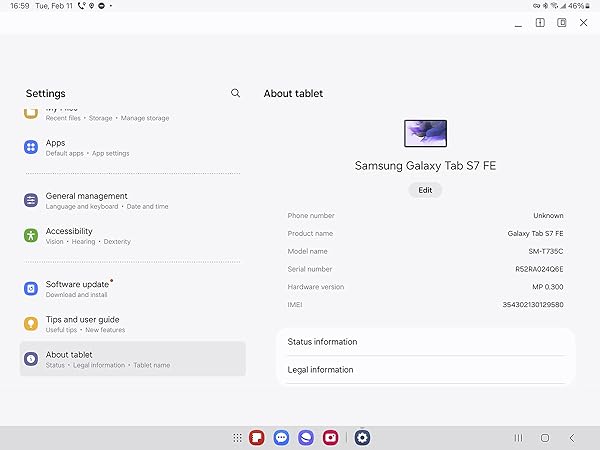Close the Settings window with X
Image resolution: width=600 pixels, height=450 pixels.
584,23
